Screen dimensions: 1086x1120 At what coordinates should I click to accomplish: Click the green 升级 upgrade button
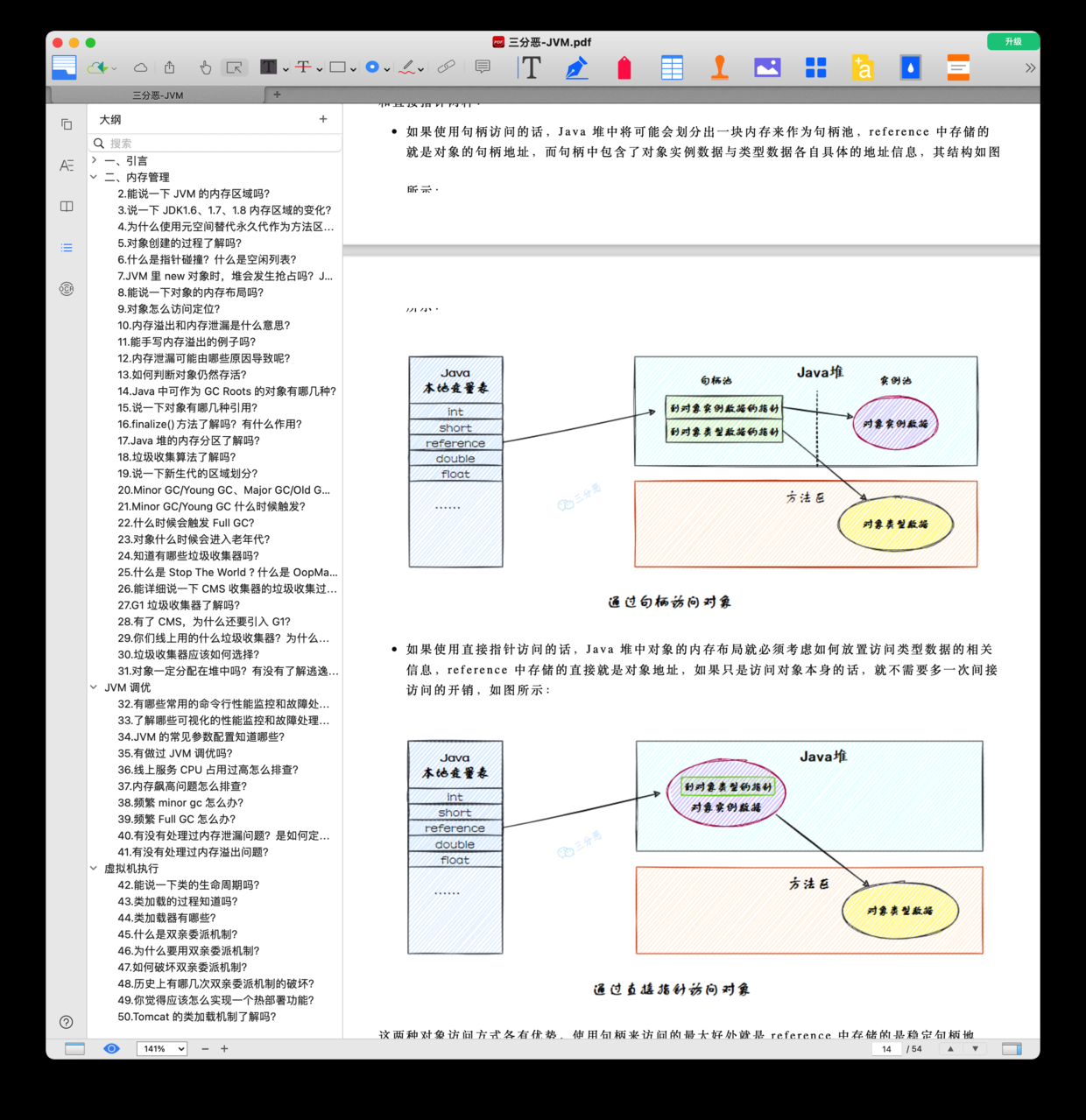point(1012,41)
